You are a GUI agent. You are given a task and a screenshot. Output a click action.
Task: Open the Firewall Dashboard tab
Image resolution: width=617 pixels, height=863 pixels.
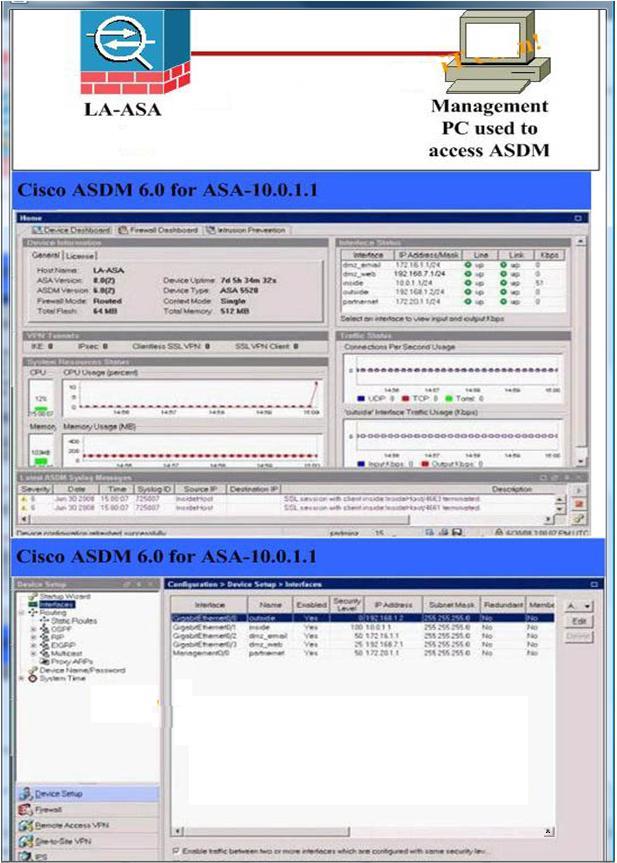point(158,230)
